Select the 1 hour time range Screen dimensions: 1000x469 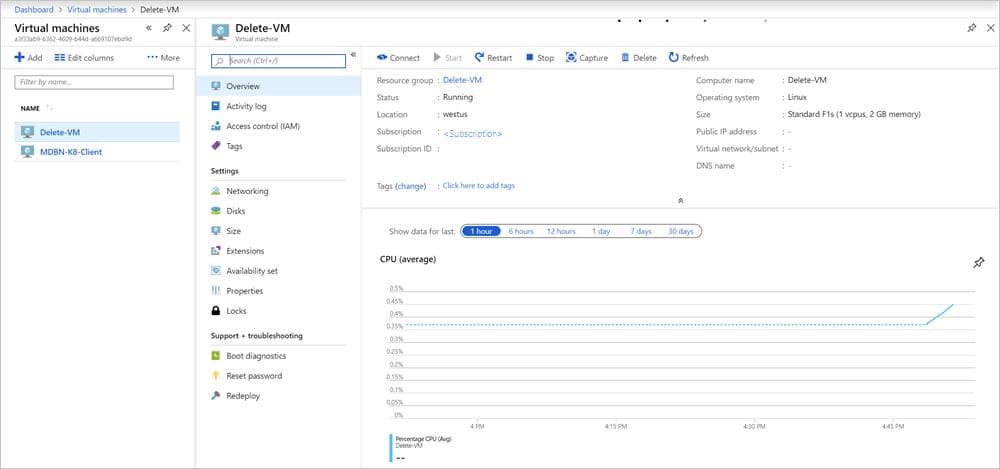[481, 231]
